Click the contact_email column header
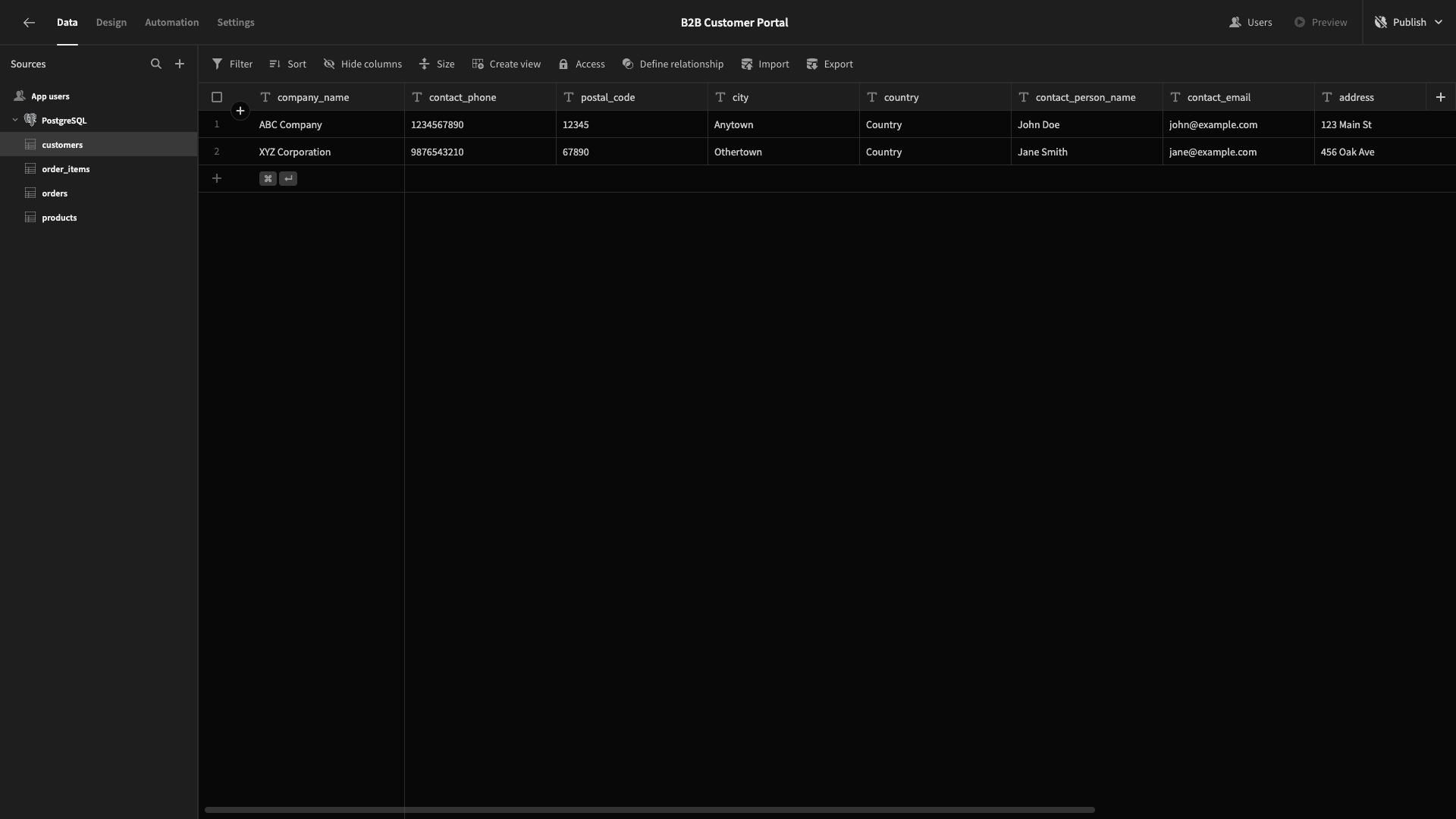 (x=1238, y=97)
